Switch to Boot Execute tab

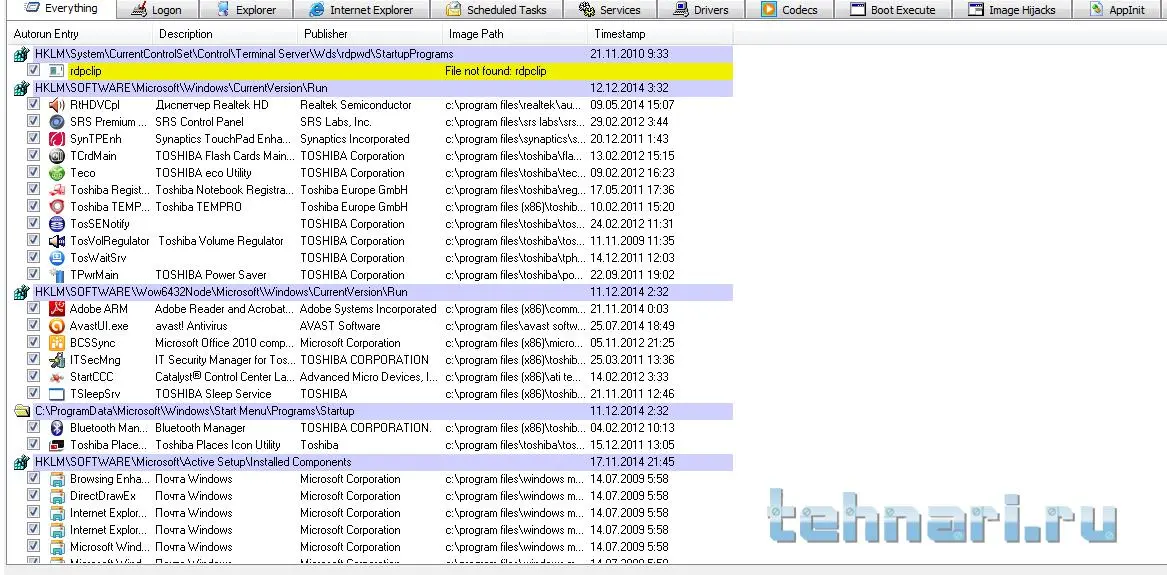[892, 10]
